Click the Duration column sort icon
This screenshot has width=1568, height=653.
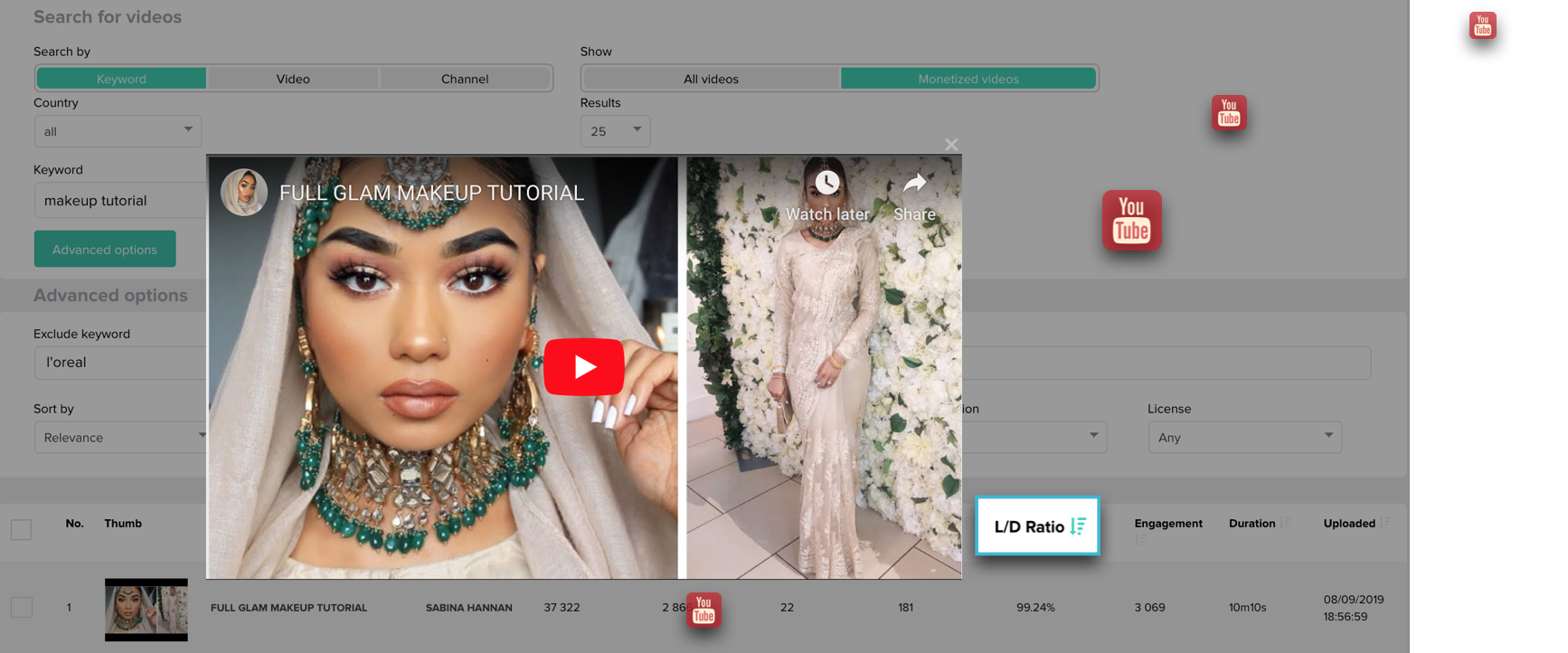point(1285,523)
